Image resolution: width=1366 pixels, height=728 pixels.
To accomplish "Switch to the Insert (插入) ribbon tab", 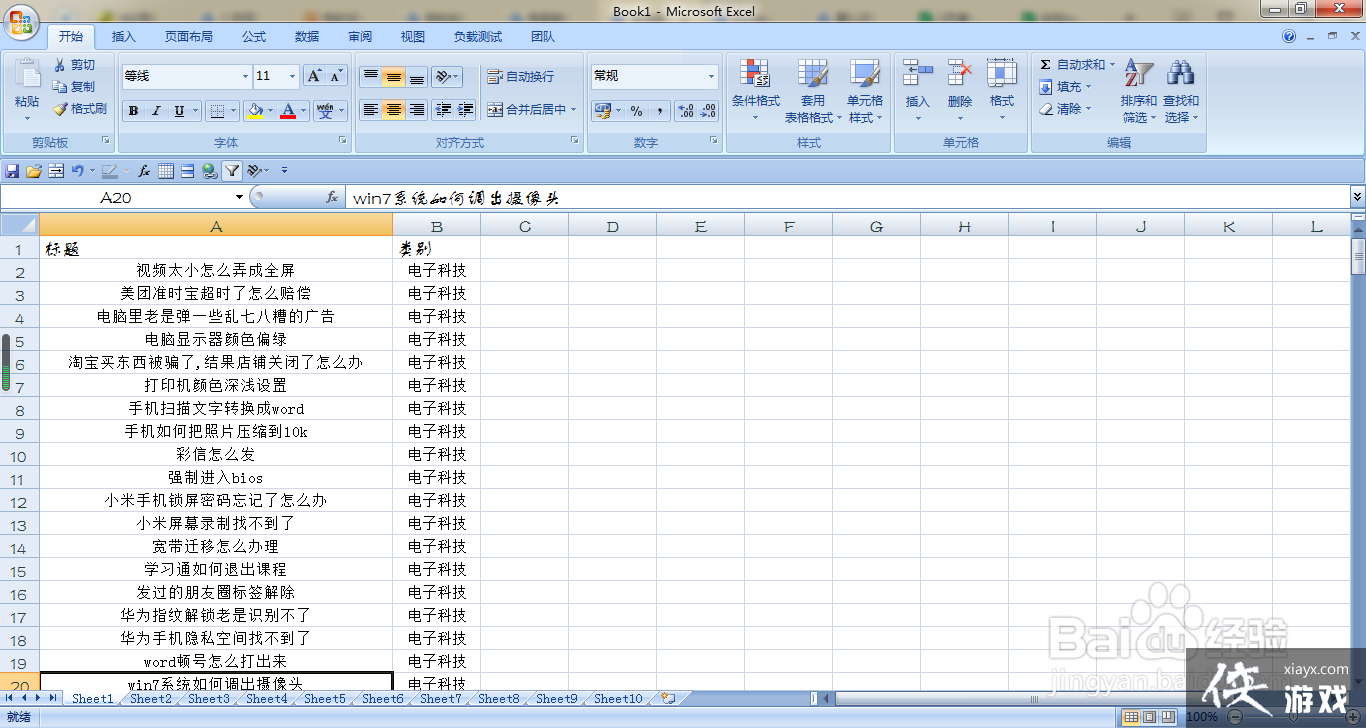I will click(124, 37).
